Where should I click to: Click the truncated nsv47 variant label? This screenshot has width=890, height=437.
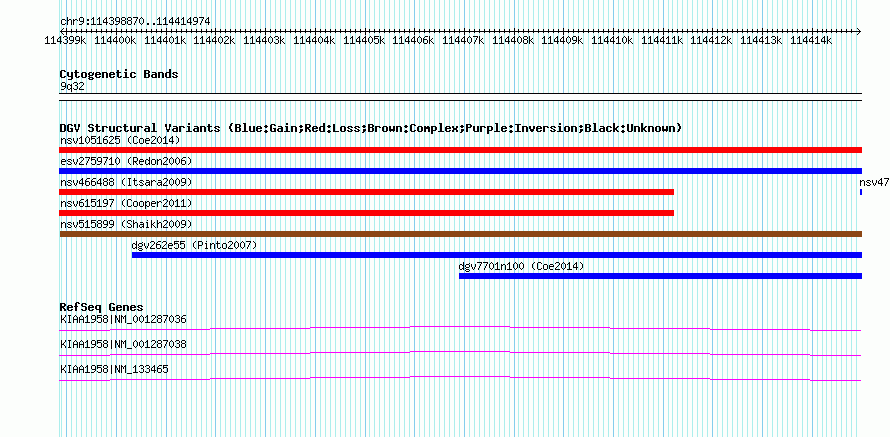(874, 182)
